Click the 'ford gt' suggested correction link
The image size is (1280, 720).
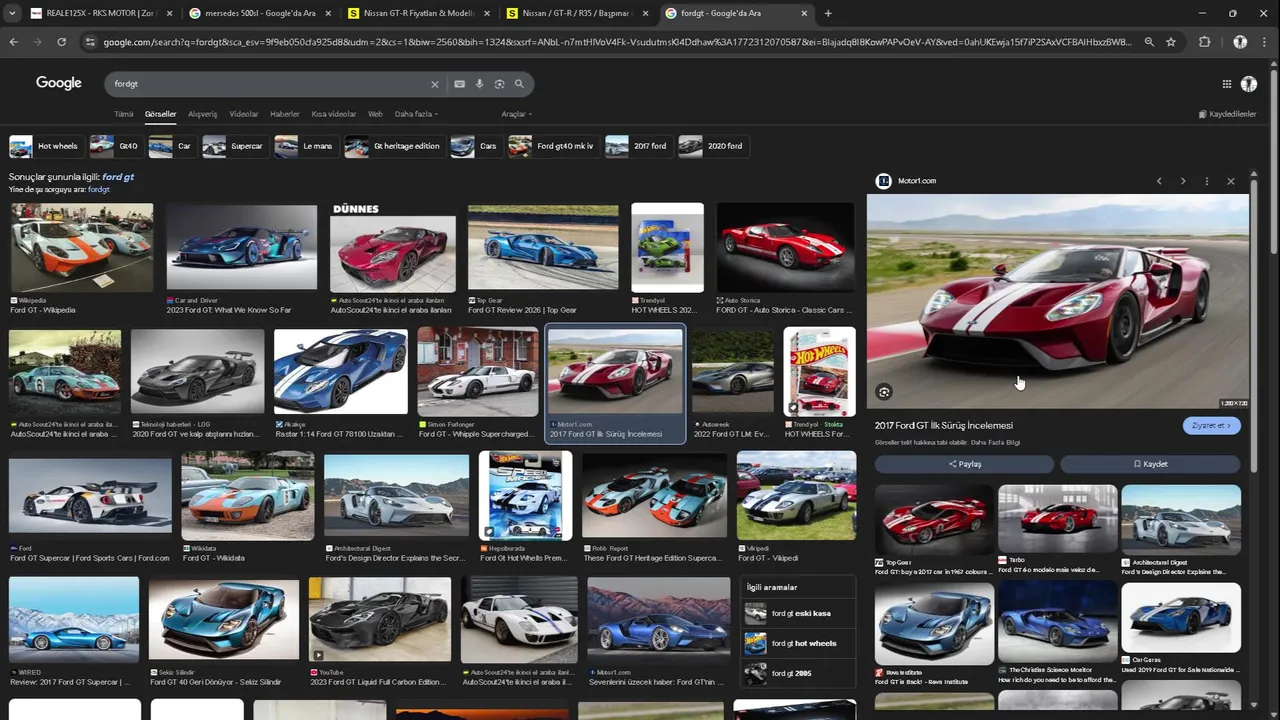coord(118,177)
